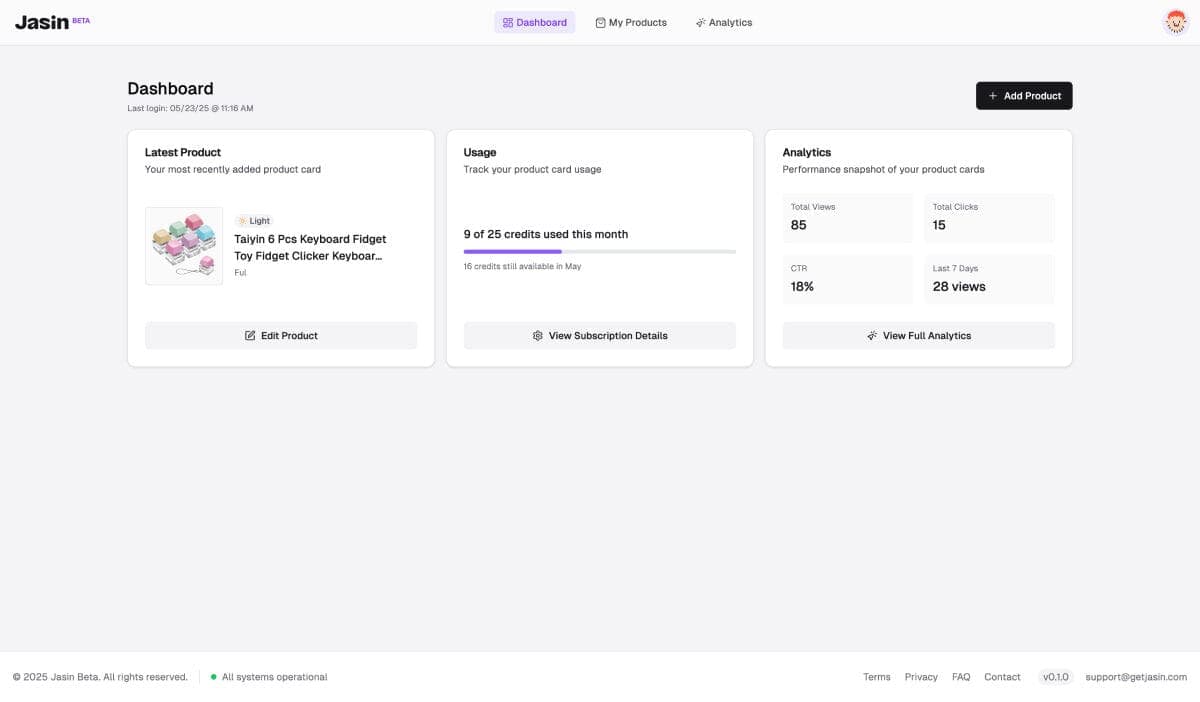The height and width of the screenshot is (702, 1200).
Task: Click the pencil icon on Edit Product
Action: [x=250, y=336]
